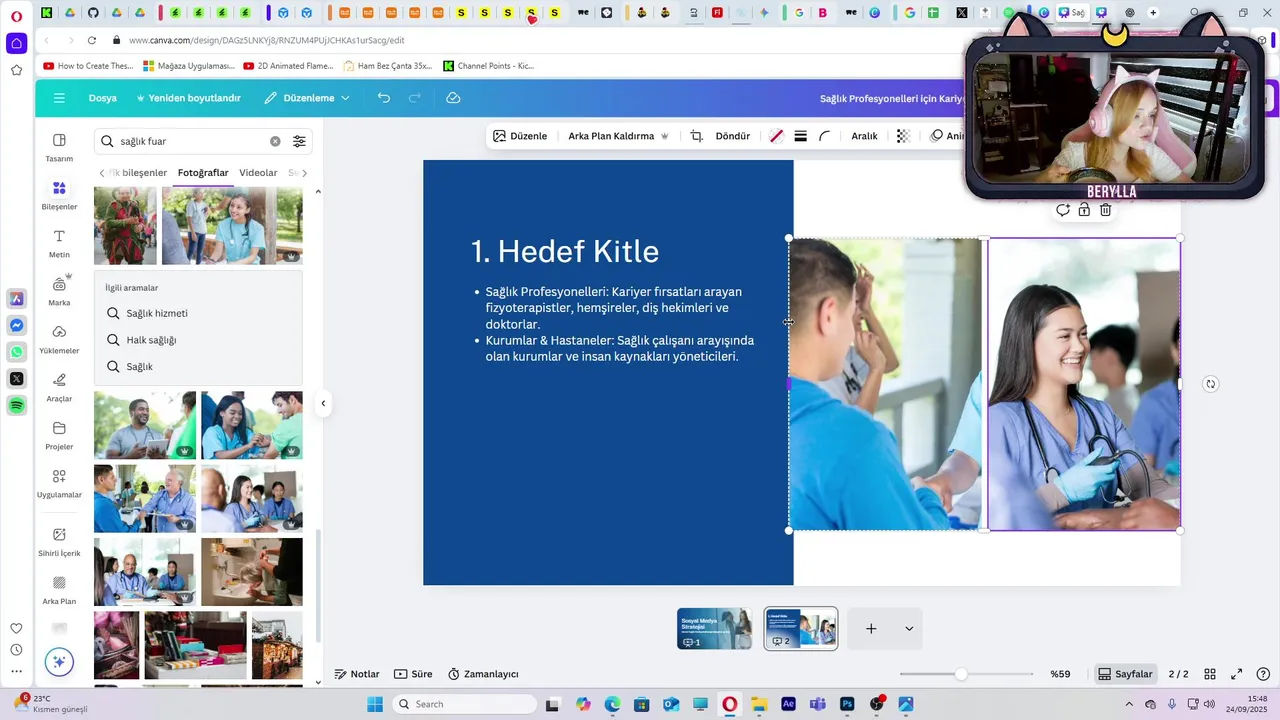
Task: Click the Windows taskbar Search box
Action: click(464, 704)
